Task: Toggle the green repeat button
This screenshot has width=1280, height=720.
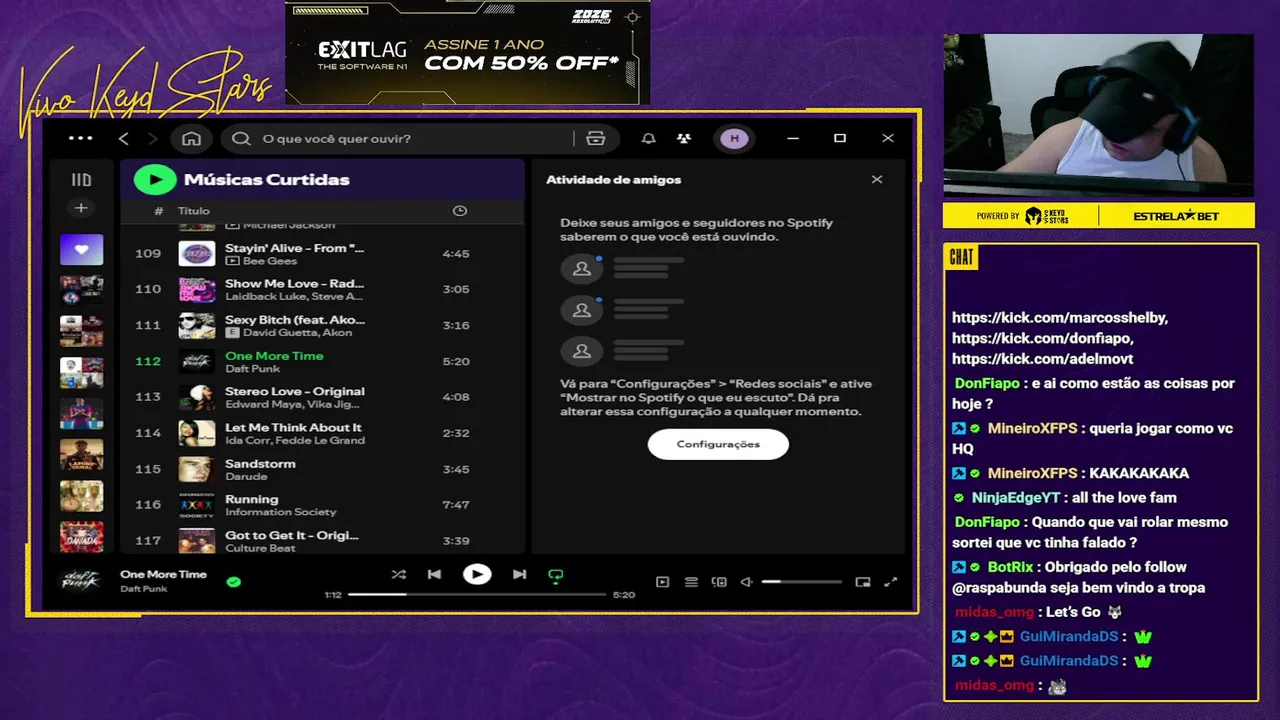Action: pos(556,575)
